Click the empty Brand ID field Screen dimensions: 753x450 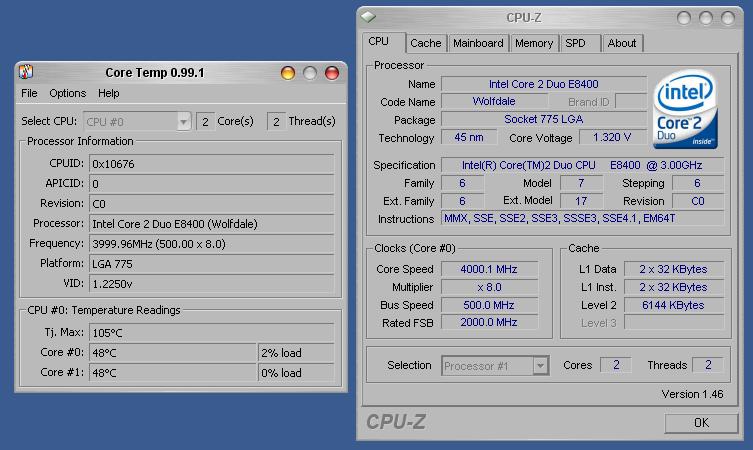631,101
